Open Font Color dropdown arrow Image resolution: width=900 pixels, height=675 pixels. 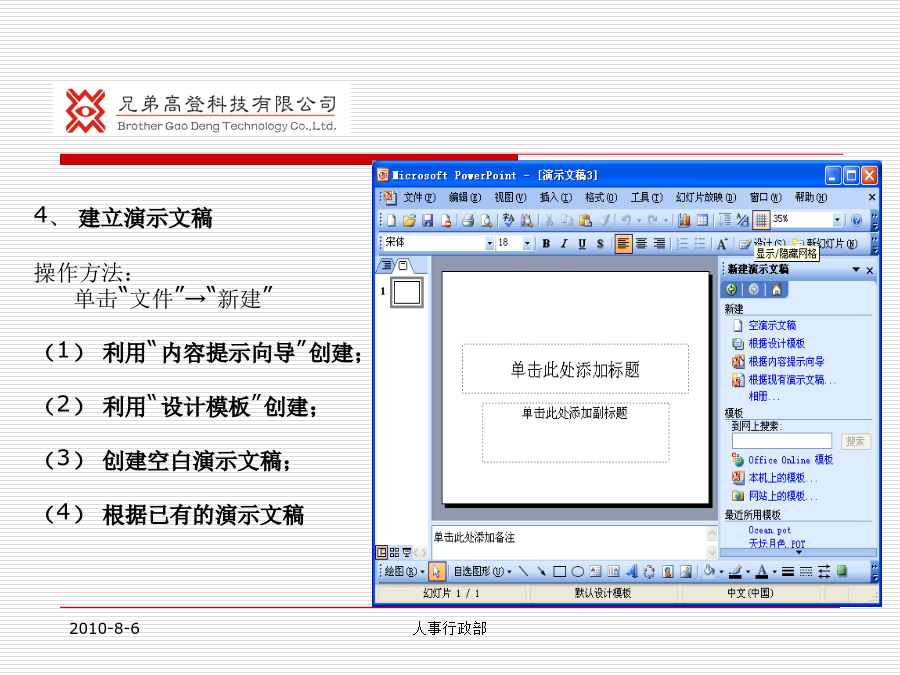tap(774, 572)
